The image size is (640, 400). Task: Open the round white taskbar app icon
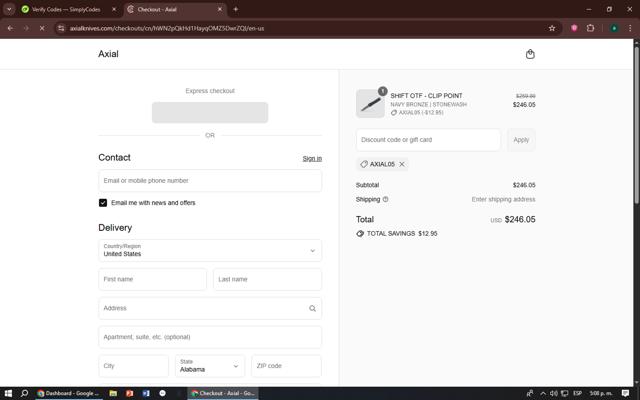point(162,393)
